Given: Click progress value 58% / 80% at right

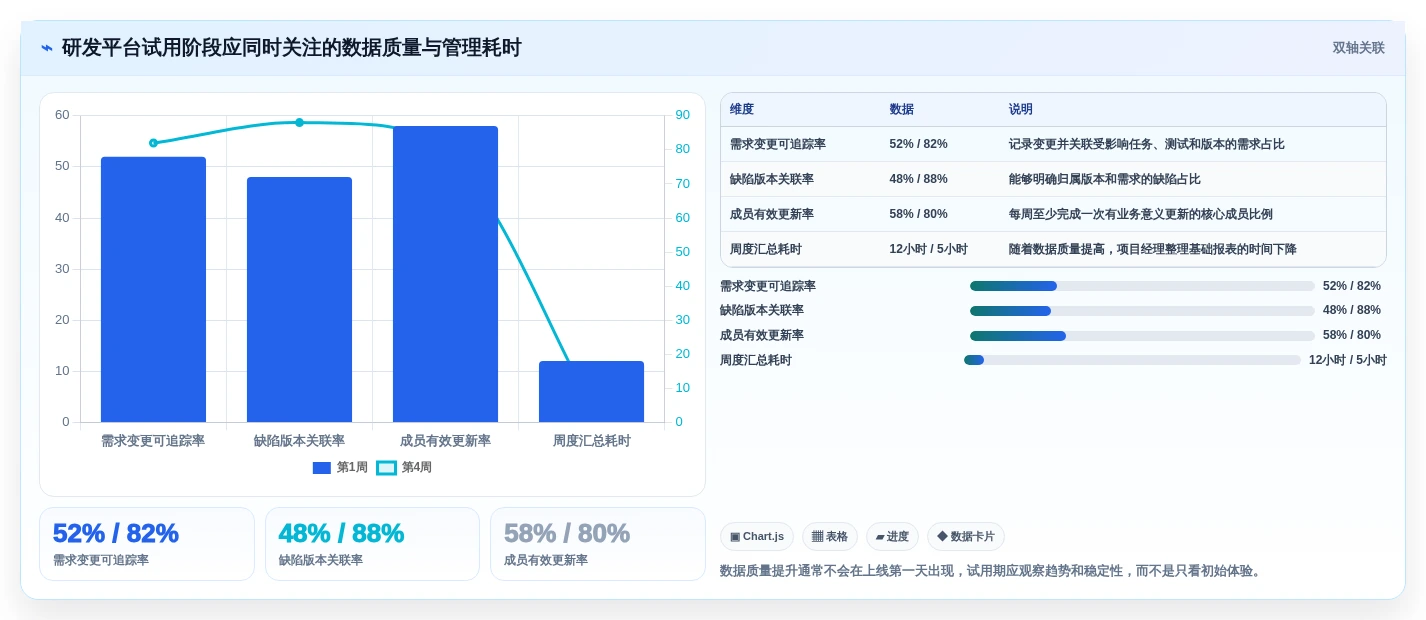Looking at the screenshot, I should click(x=1352, y=336).
